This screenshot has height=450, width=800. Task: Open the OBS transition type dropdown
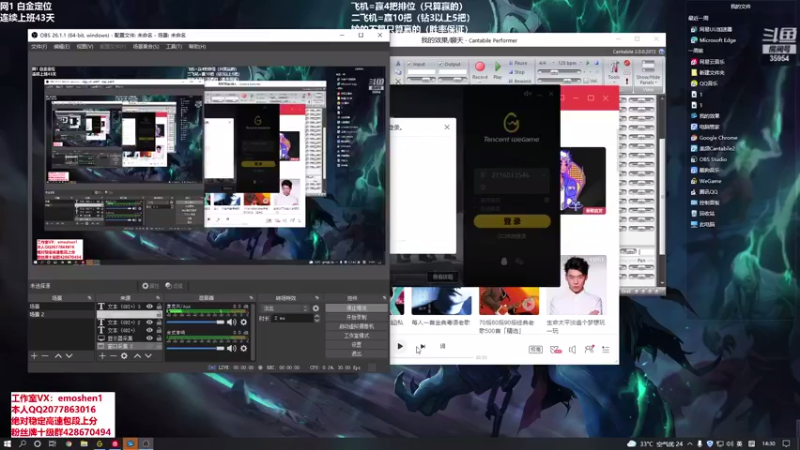pyautogui.click(x=285, y=308)
